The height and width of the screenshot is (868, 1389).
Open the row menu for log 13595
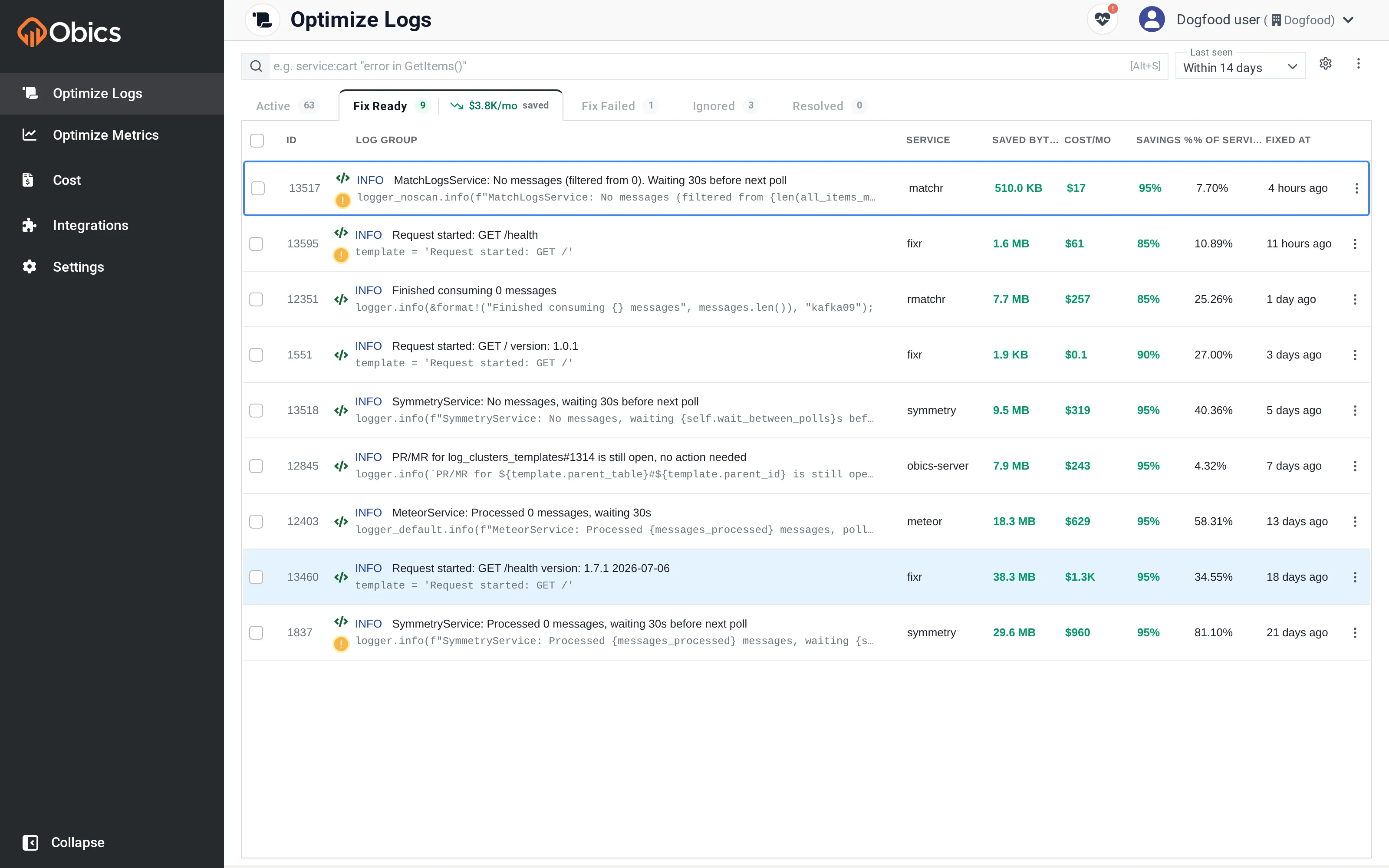point(1355,244)
